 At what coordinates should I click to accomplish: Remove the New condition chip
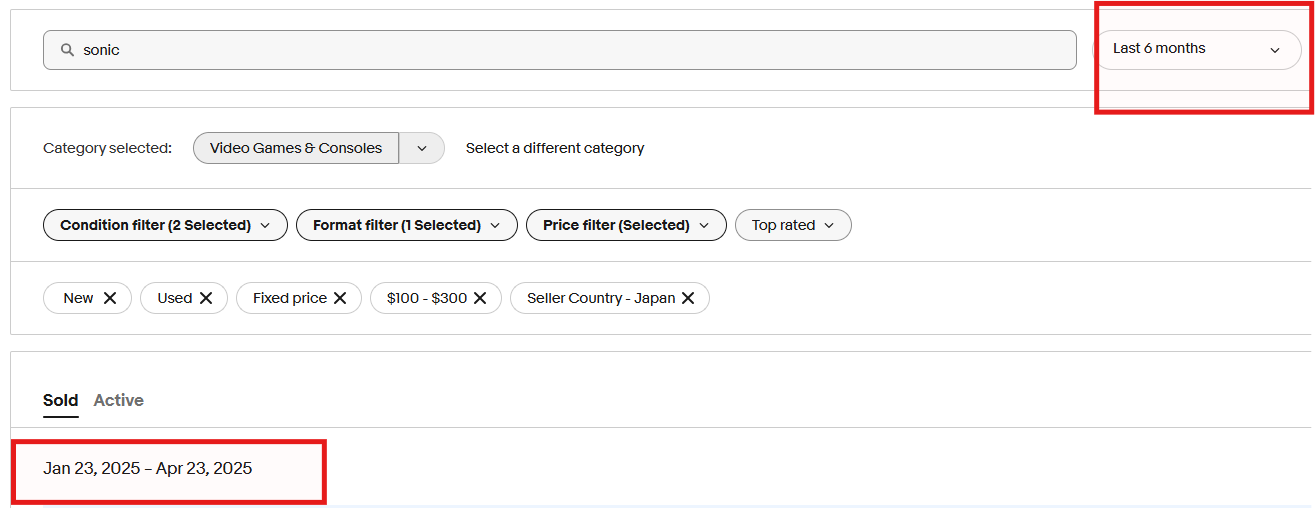[110, 298]
